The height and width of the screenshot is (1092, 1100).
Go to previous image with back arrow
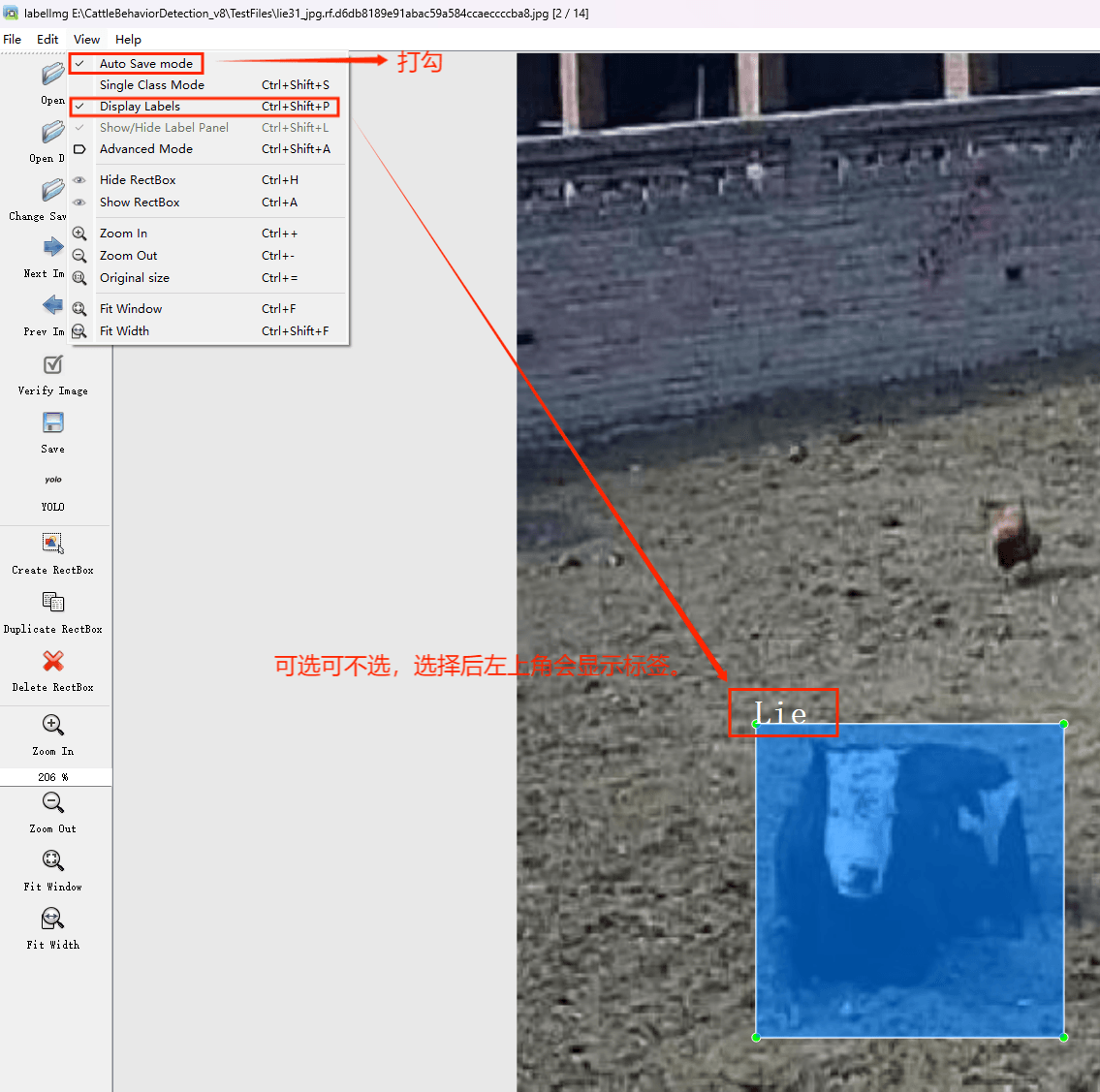coord(52,305)
